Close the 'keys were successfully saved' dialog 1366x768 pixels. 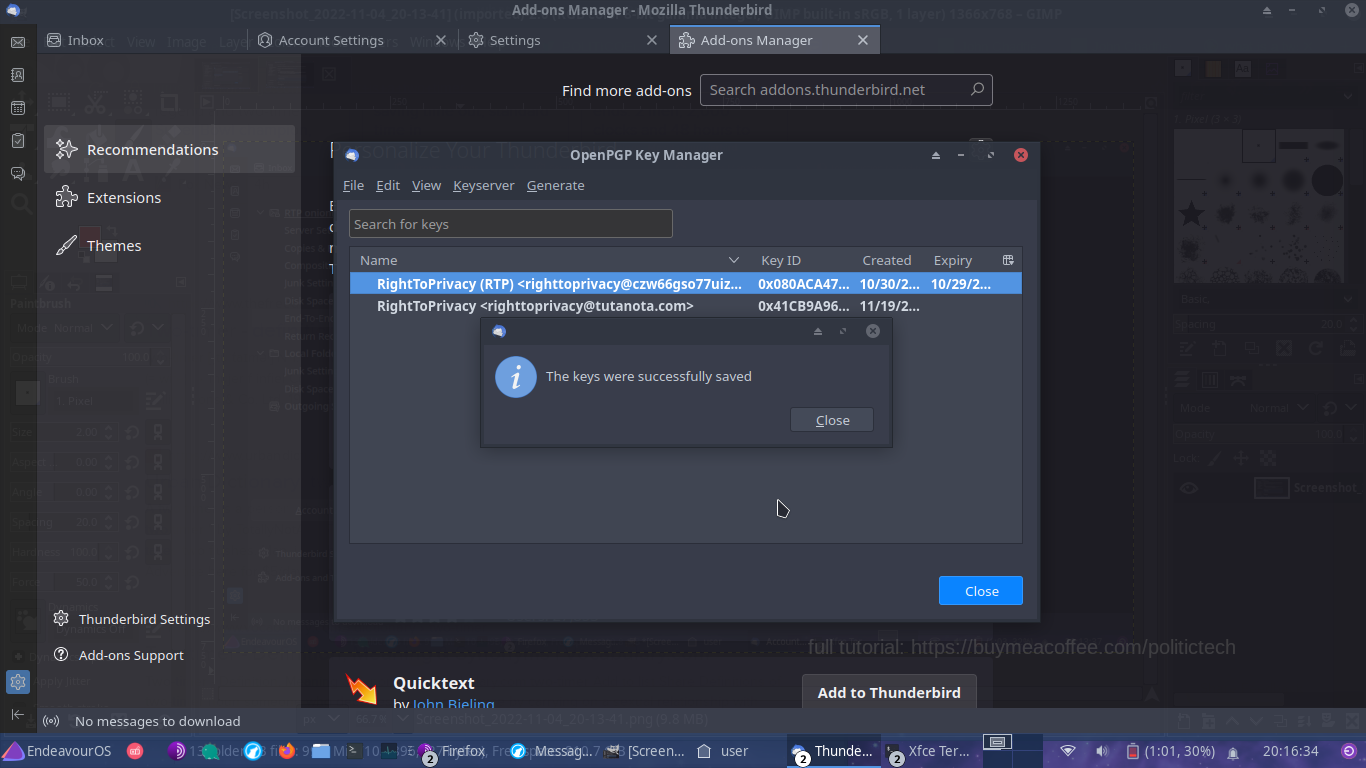(832, 420)
